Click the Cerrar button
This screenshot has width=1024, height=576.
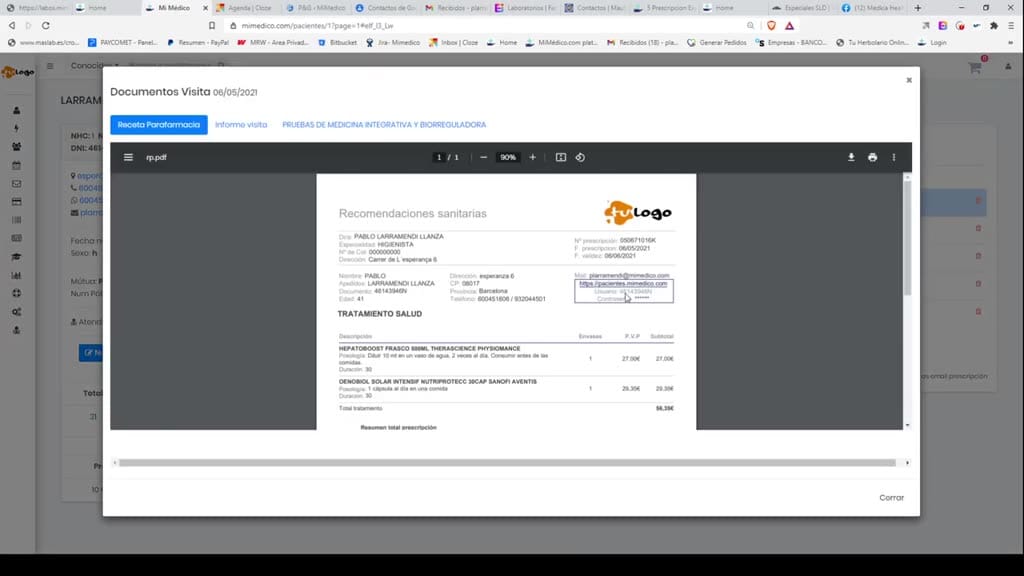point(891,498)
